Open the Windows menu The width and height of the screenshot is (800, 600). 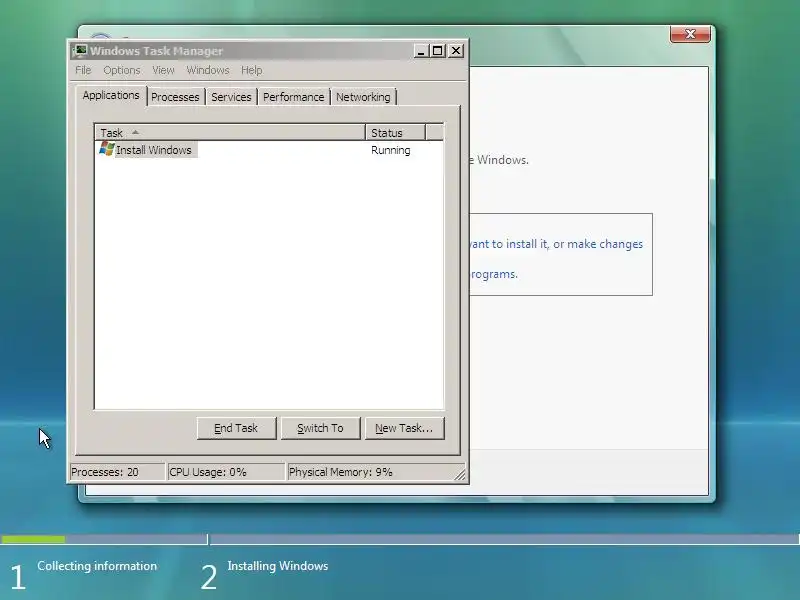pos(208,70)
